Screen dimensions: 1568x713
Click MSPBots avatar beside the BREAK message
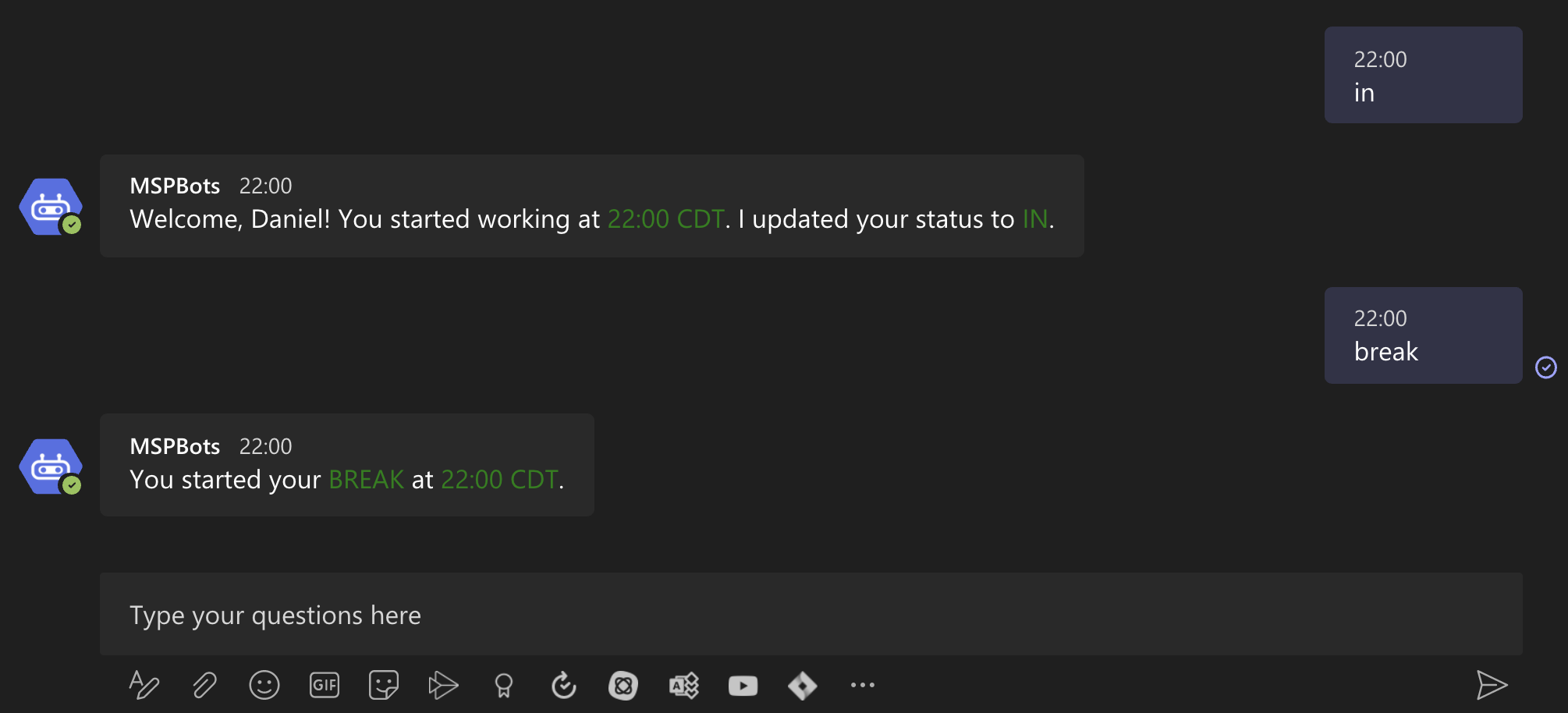point(51,466)
